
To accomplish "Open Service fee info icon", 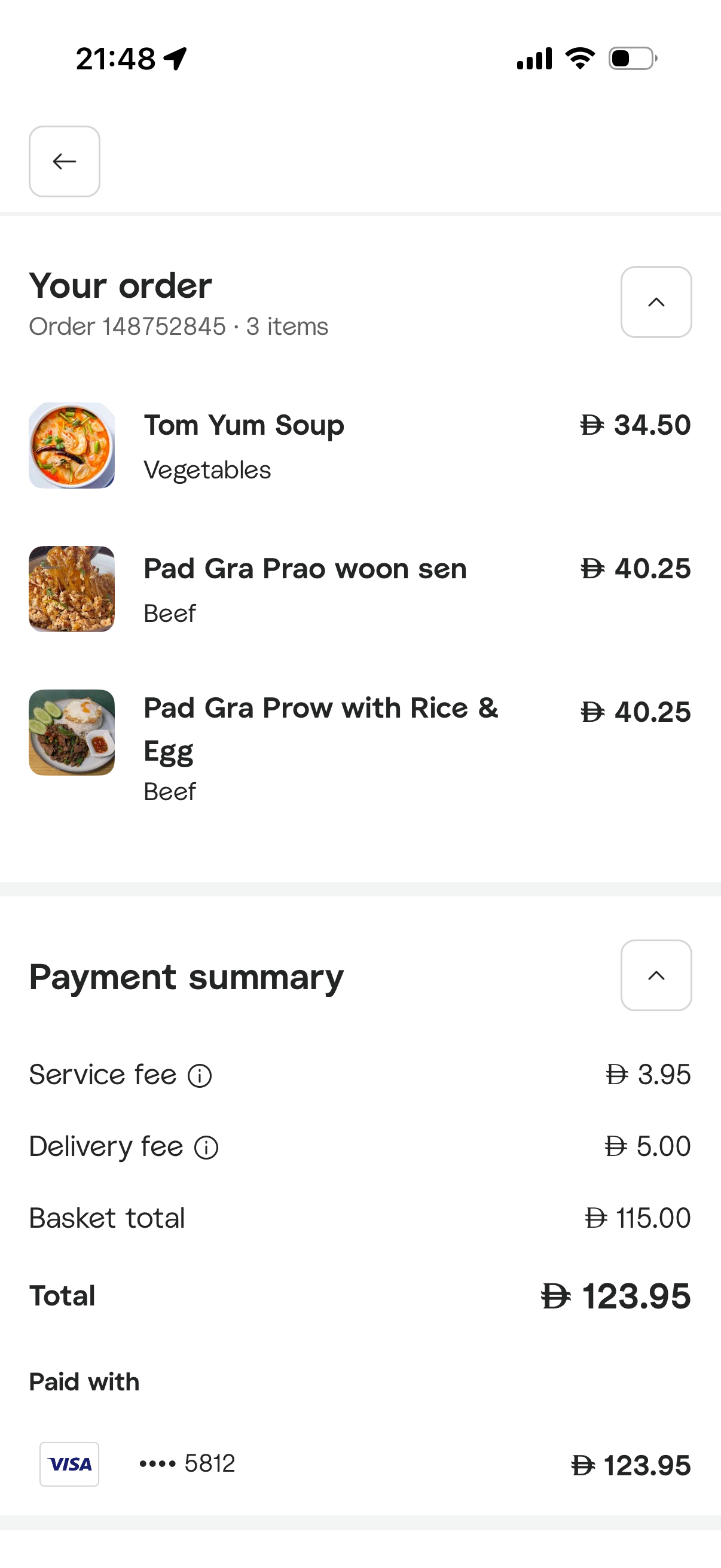I will (x=200, y=1076).
